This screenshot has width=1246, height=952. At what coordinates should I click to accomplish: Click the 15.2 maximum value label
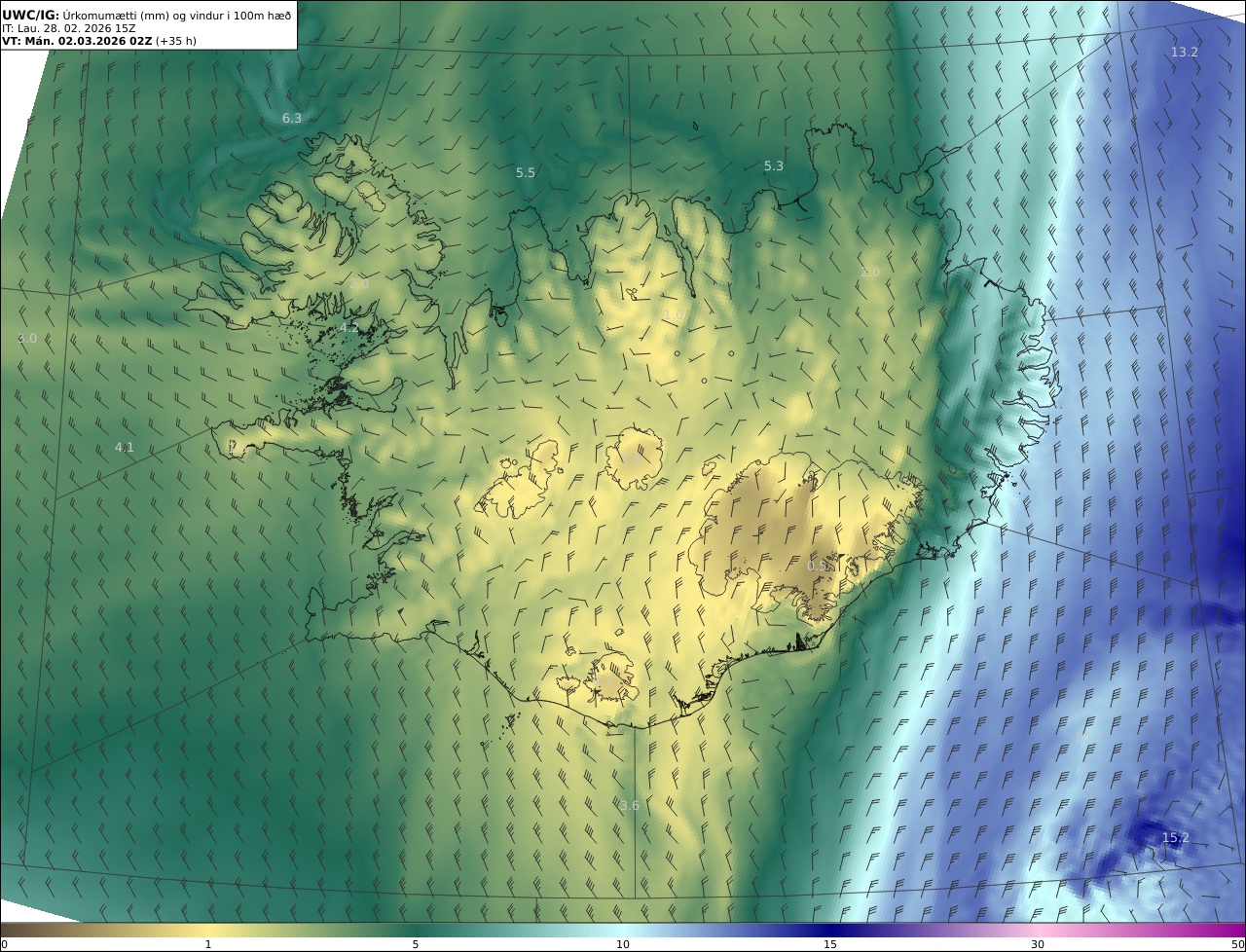pyautogui.click(x=1176, y=838)
